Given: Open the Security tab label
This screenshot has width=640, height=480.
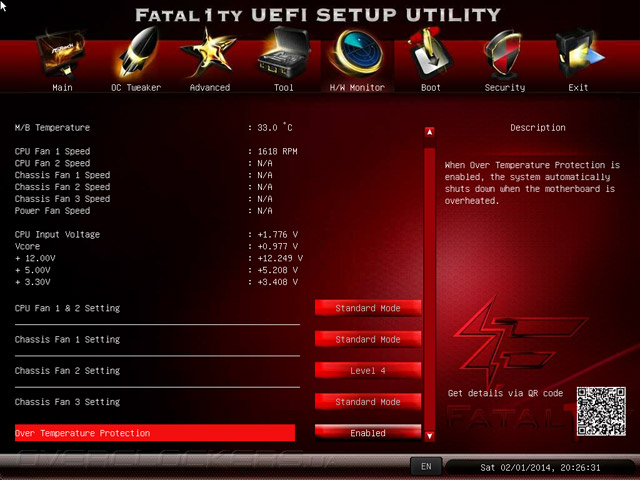Looking at the screenshot, I should (505, 88).
